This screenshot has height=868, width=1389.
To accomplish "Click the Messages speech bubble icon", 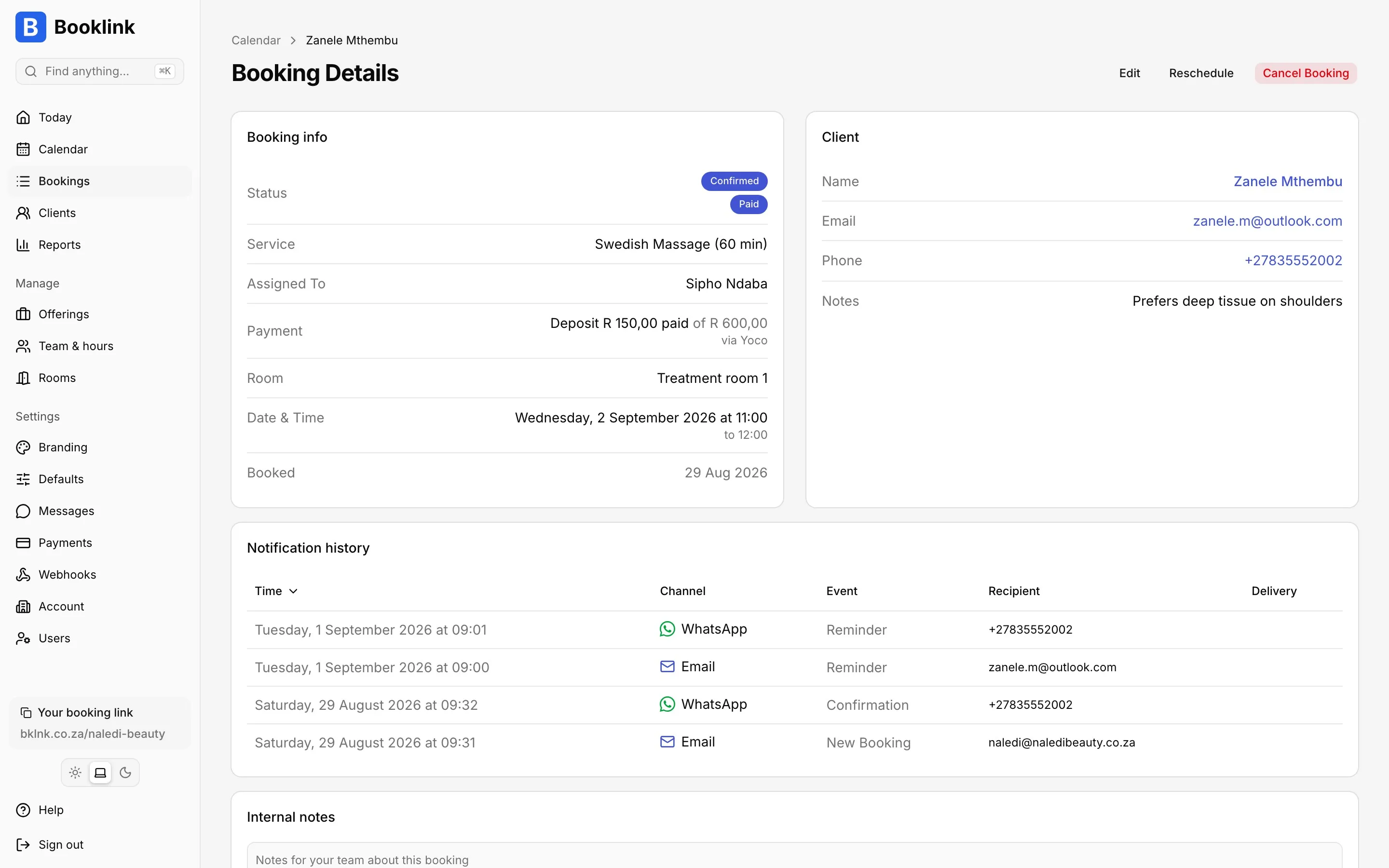I will (23, 512).
